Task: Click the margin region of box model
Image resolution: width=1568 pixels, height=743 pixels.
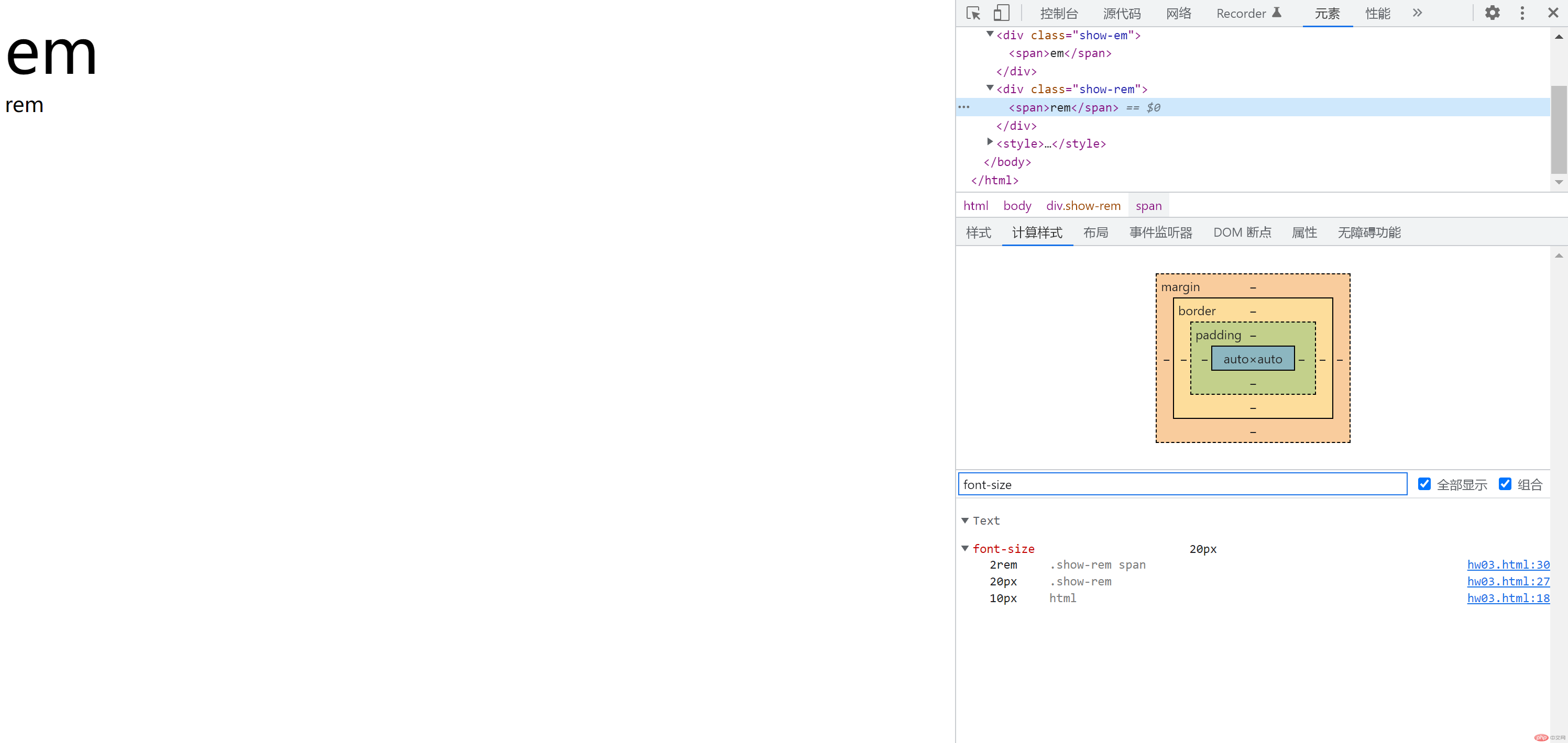Action: click(1180, 286)
